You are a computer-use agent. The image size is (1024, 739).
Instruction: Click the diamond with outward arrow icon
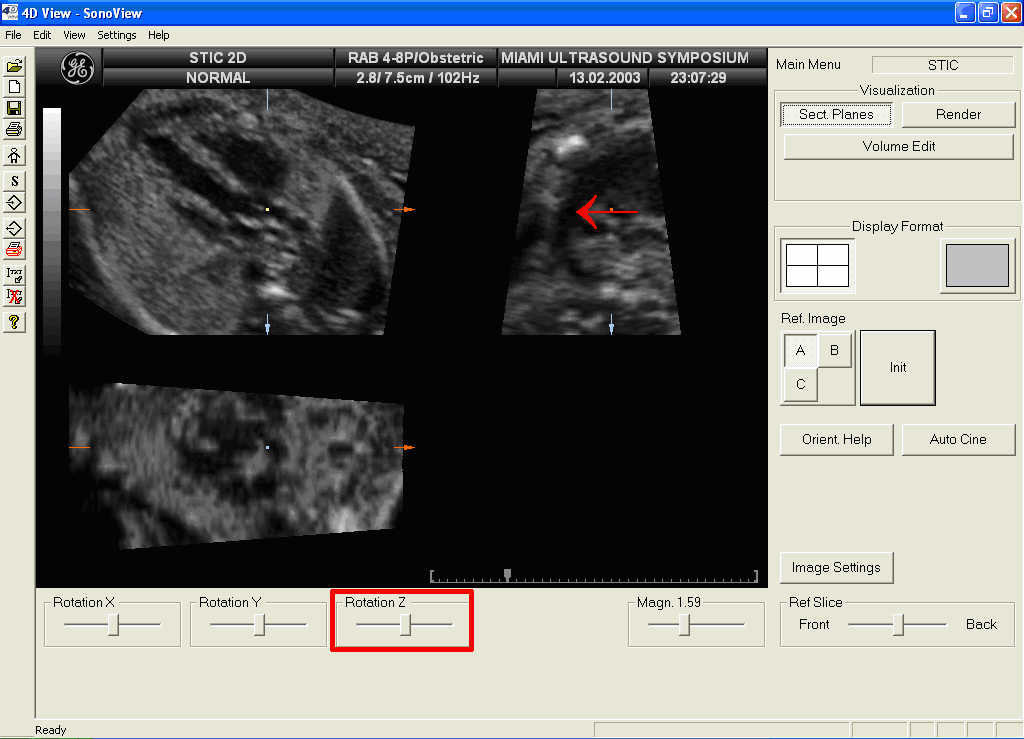click(14, 228)
